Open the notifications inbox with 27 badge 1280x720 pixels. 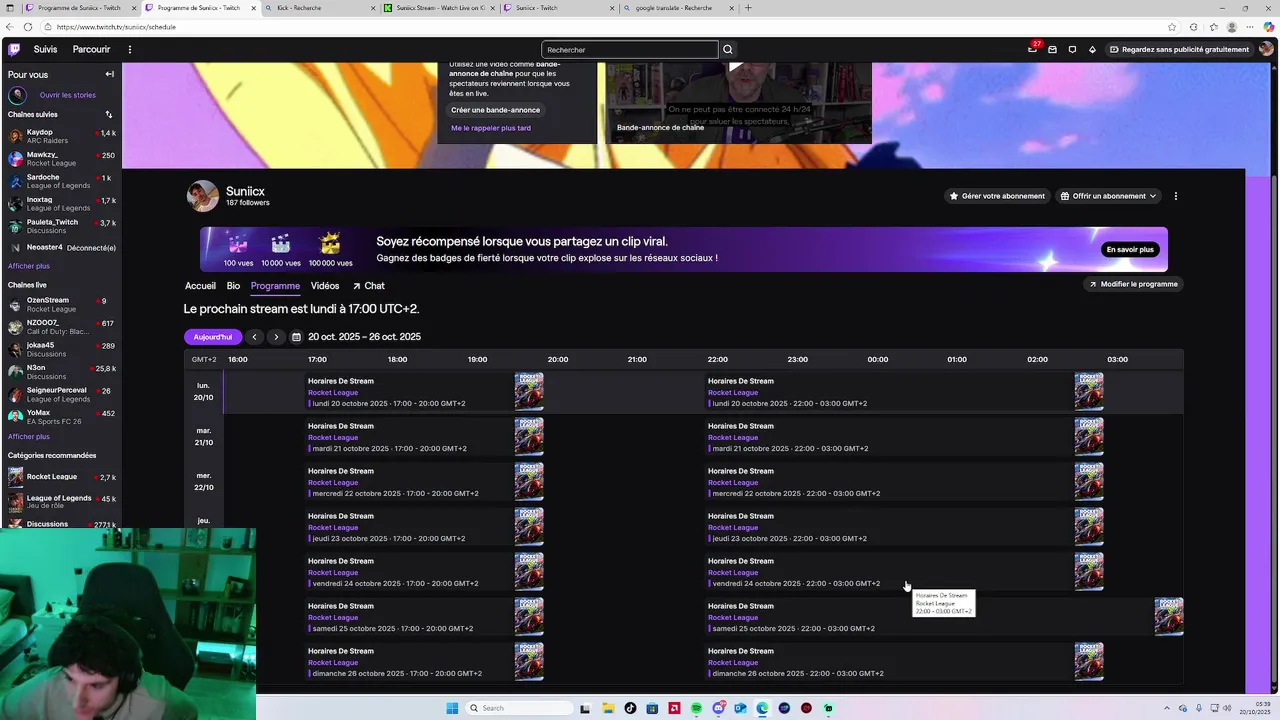point(1033,49)
